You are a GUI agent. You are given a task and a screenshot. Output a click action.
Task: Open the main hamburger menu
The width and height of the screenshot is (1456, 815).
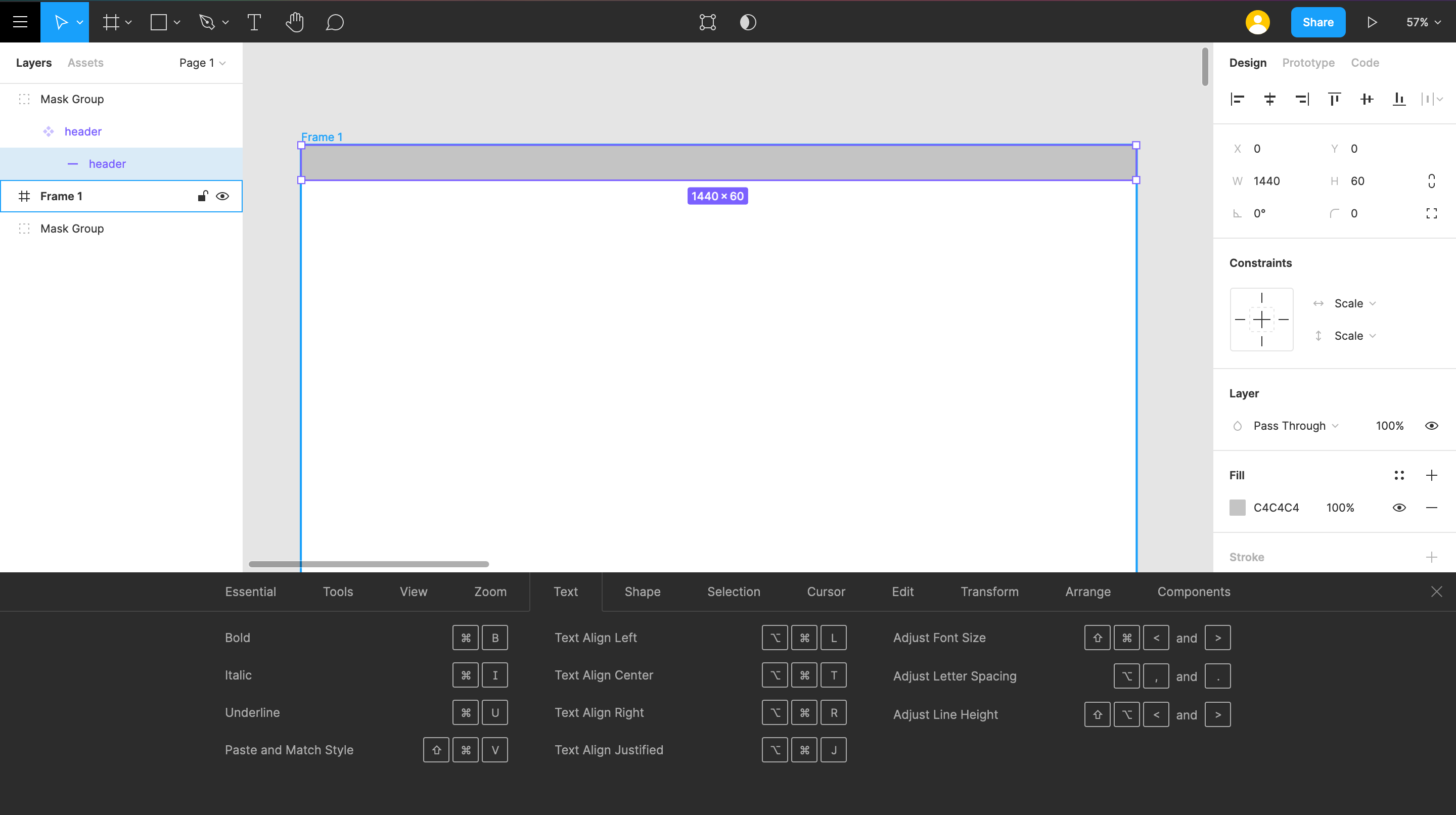pyautogui.click(x=20, y=22)
